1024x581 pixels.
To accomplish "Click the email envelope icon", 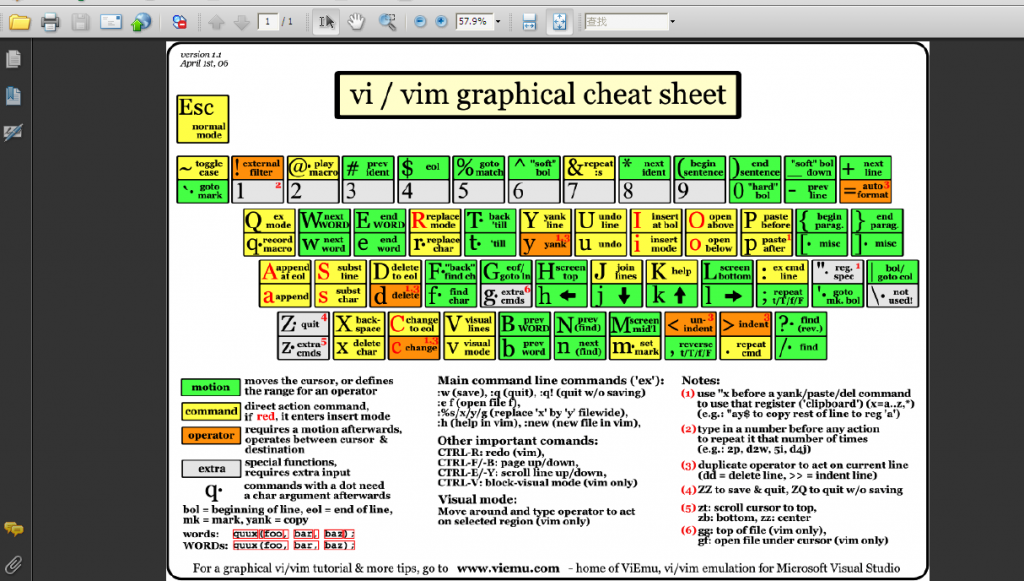I will [x=110, y=22].
